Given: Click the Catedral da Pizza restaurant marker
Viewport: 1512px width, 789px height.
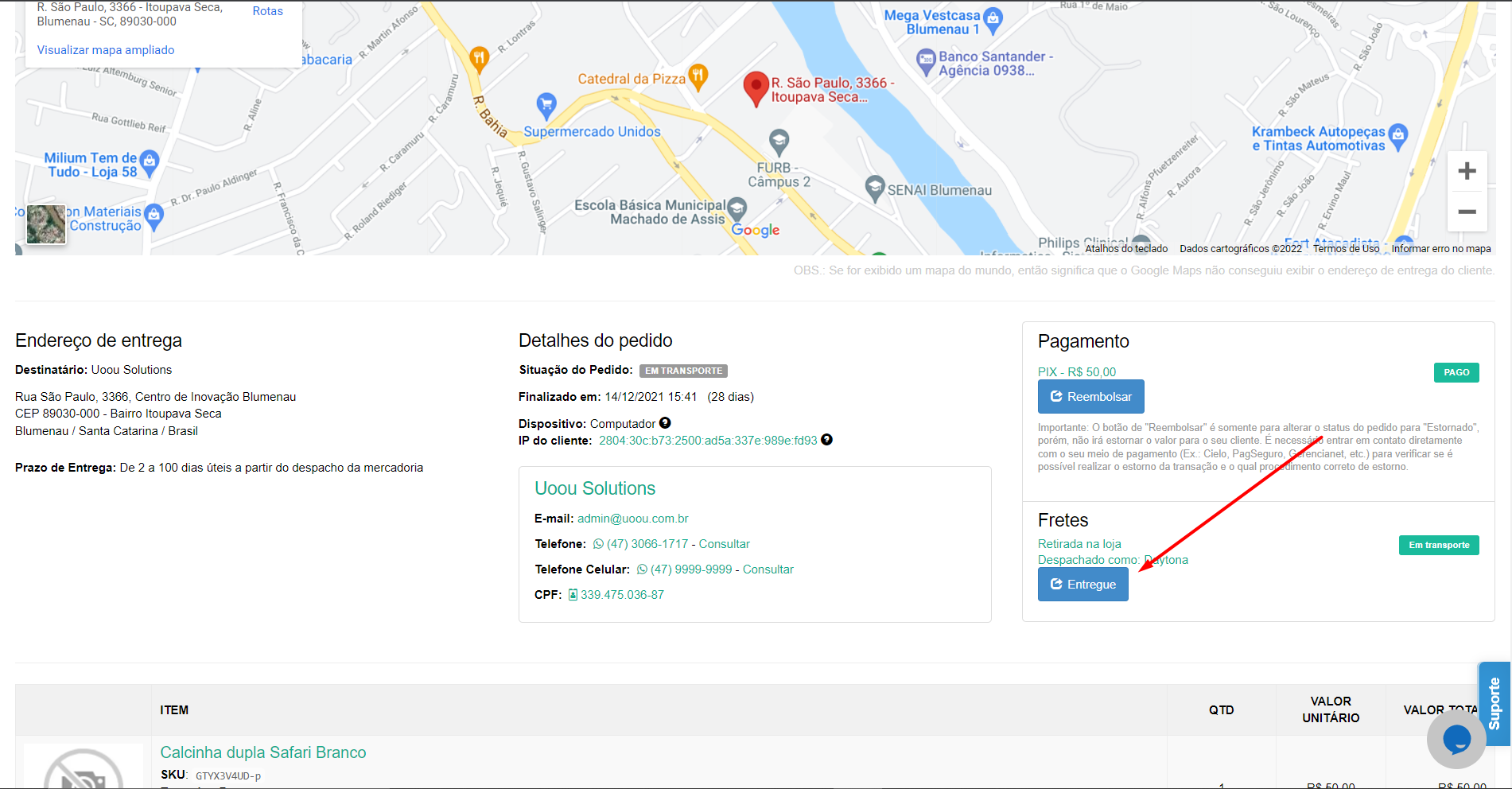Looking at the screenshot, I should coord(698,76).
